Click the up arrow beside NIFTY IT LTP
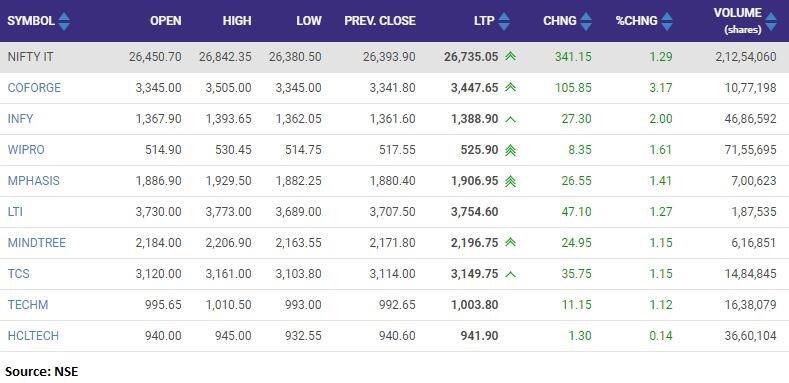This screenshot has height=383, width=789. (510, 56)
